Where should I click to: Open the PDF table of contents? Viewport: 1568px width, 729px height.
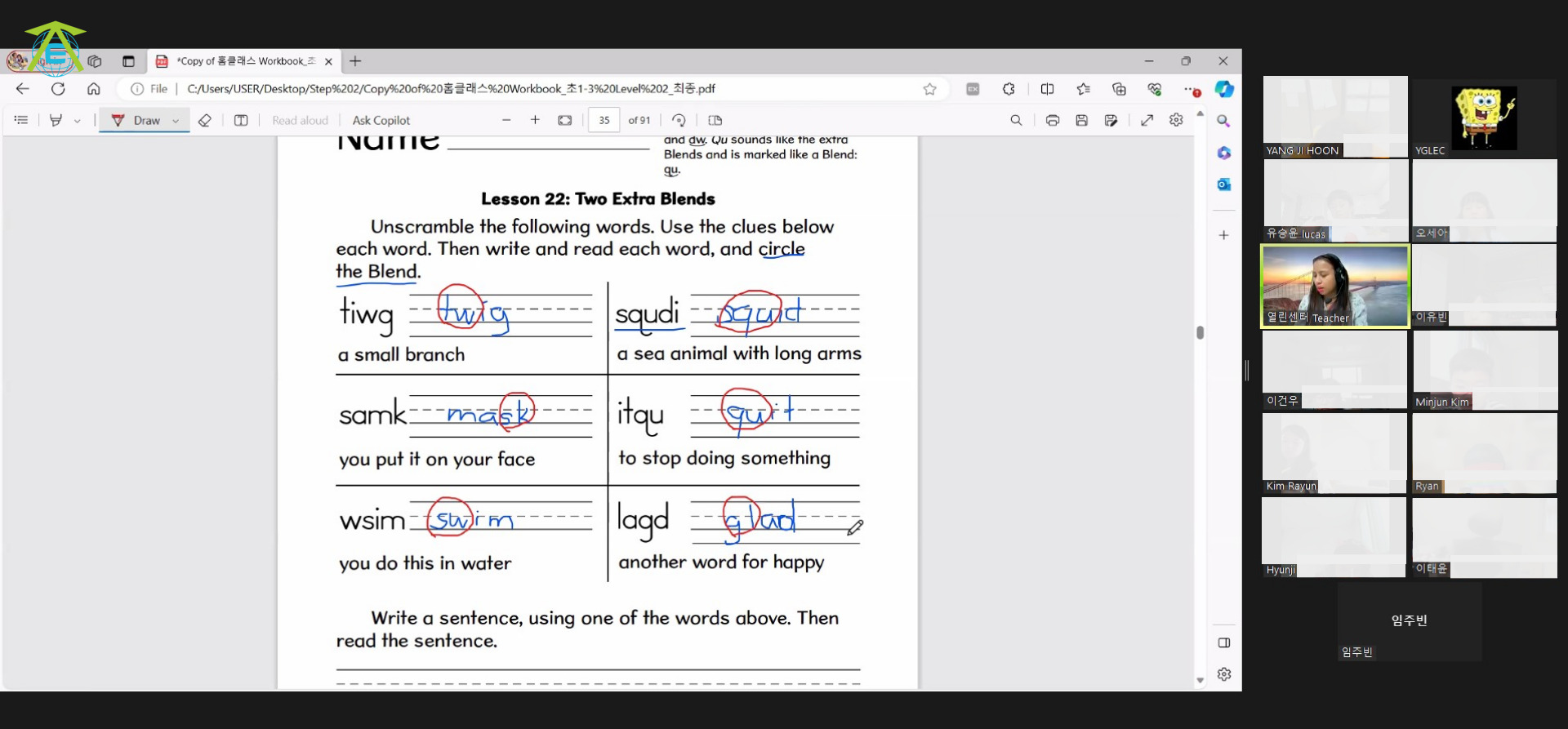click(x=21, y=120)
